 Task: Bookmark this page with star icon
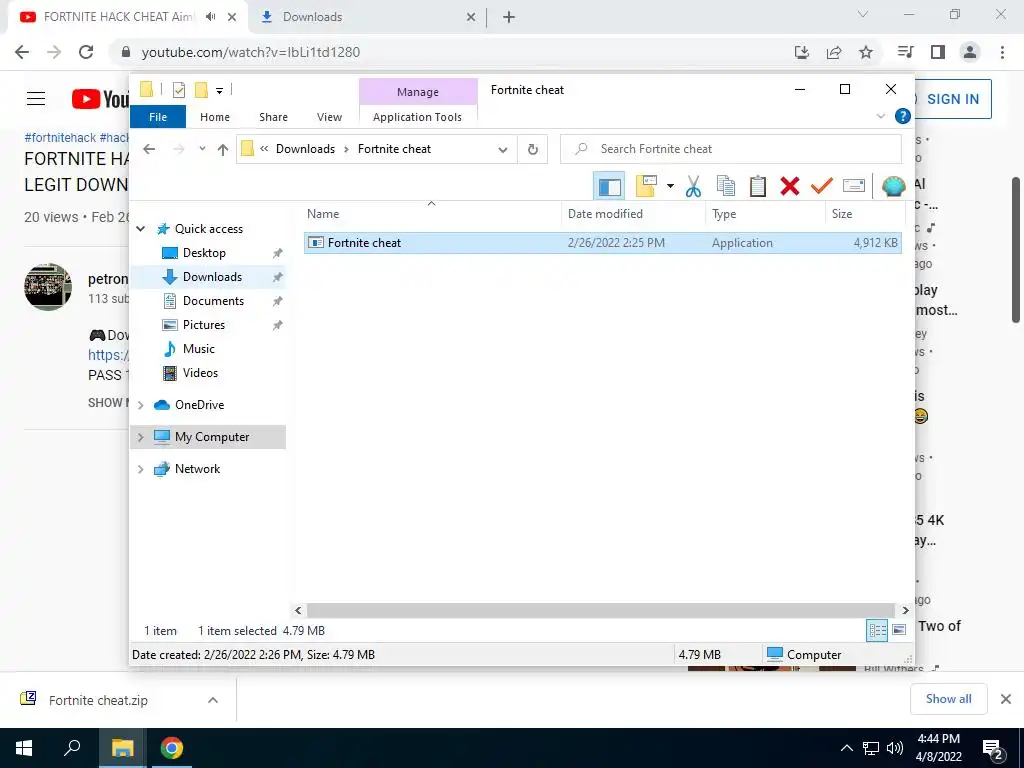click(x=866, y=52)
